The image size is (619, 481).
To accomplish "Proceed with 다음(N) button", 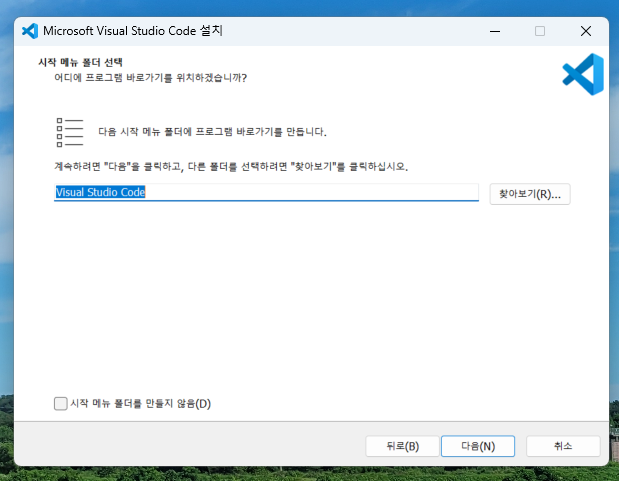I will click(478, 446).
